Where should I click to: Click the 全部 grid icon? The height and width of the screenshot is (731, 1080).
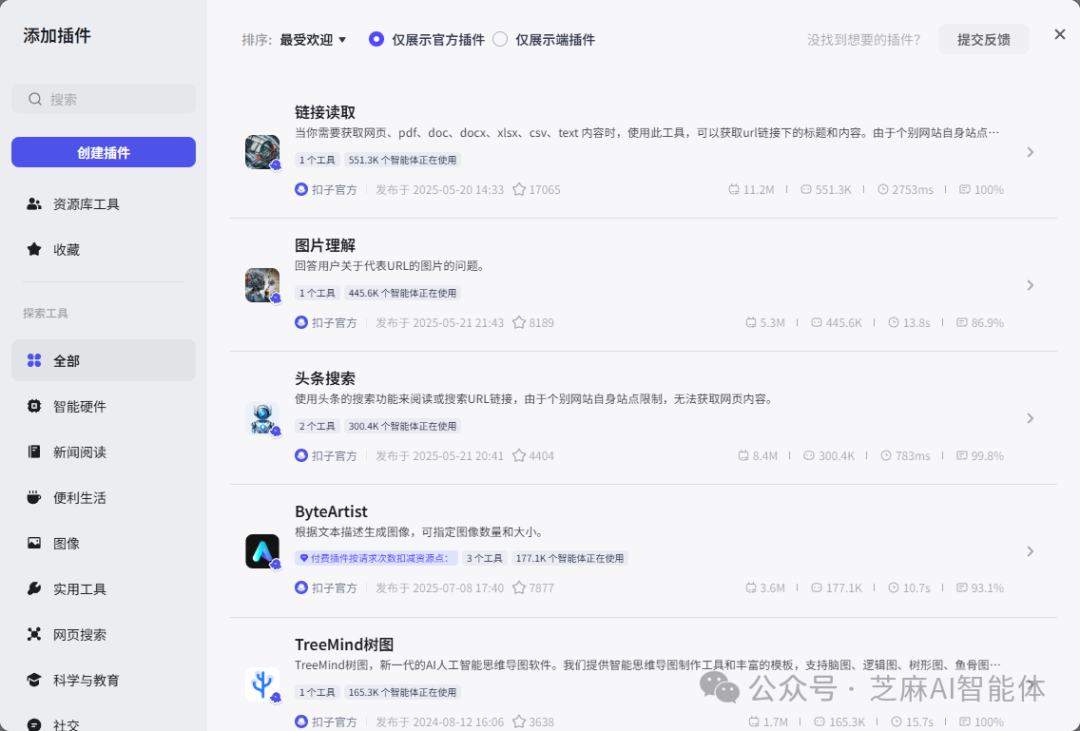34,360
